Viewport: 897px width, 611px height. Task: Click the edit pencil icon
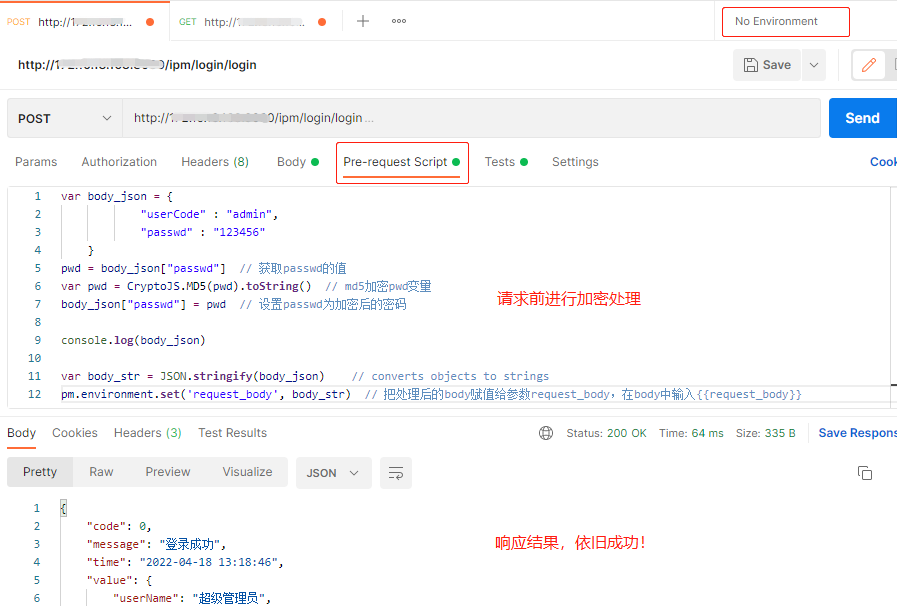tap(868, 65)
